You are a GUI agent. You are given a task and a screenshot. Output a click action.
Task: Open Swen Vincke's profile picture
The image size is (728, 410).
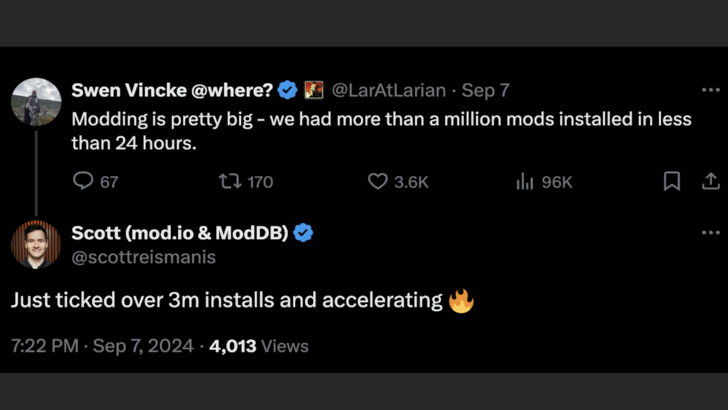[36, 101]
